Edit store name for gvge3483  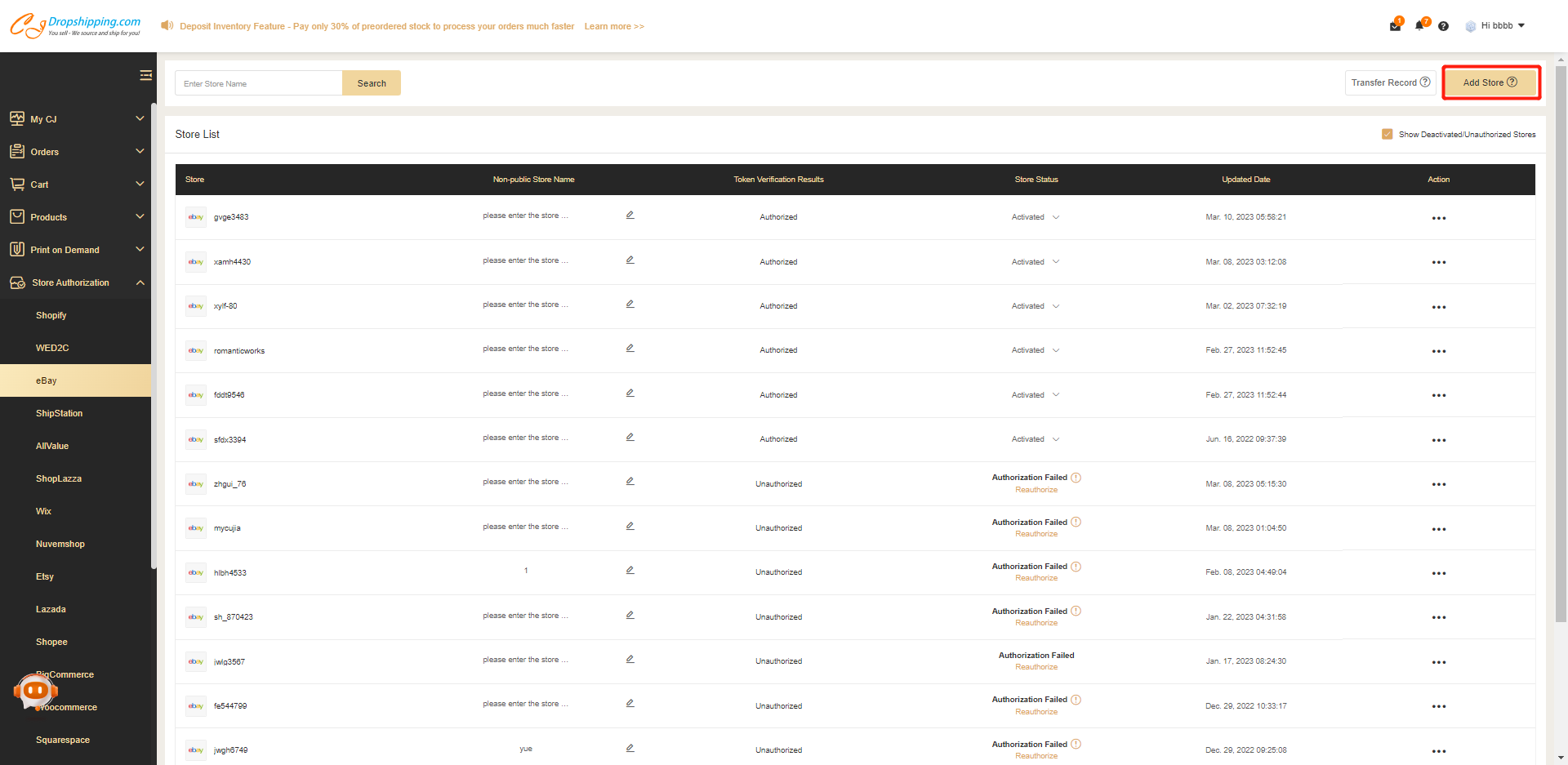pos(630,216)
